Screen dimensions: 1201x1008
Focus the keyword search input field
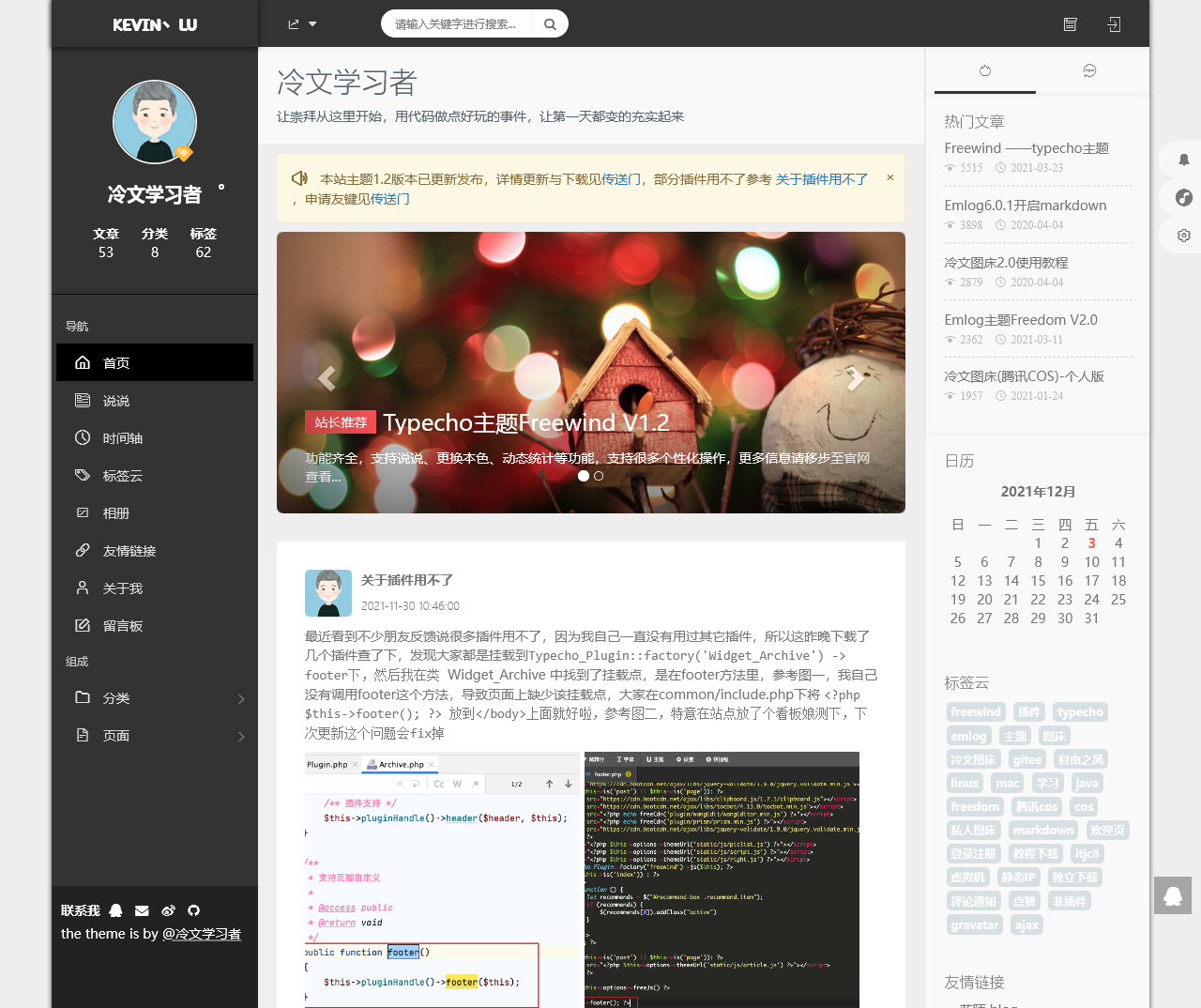coord(456,24)
